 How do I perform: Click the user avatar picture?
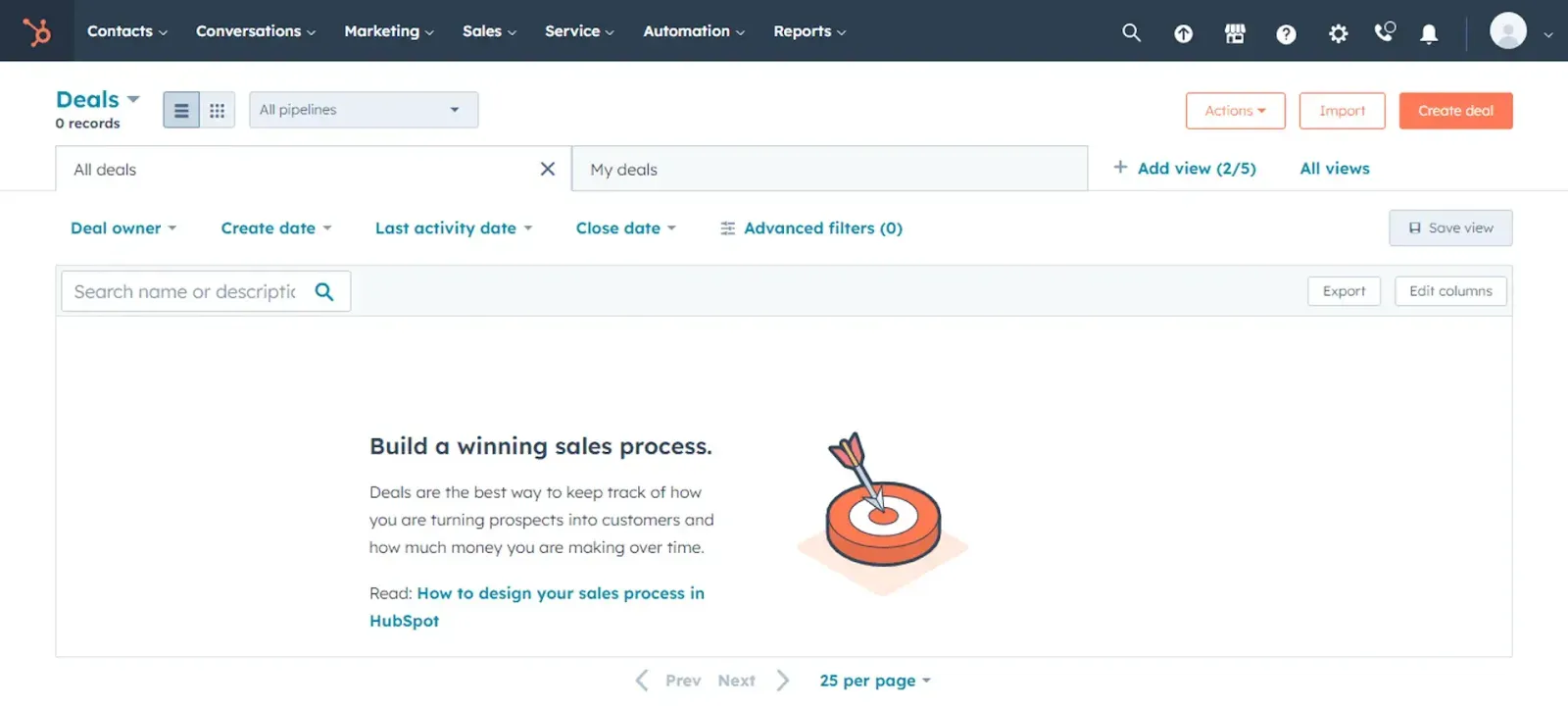click(1508, 30)
